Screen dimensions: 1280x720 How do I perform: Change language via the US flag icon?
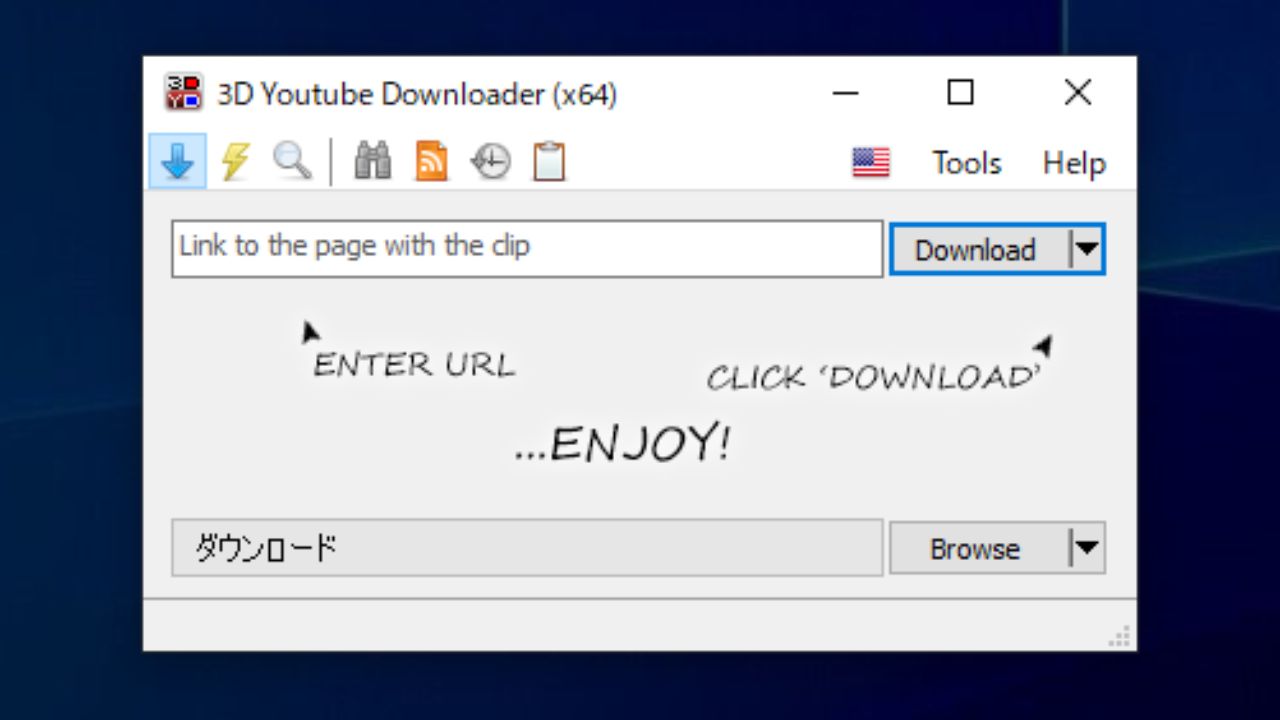pyautogui.click(x=871, y=162)
